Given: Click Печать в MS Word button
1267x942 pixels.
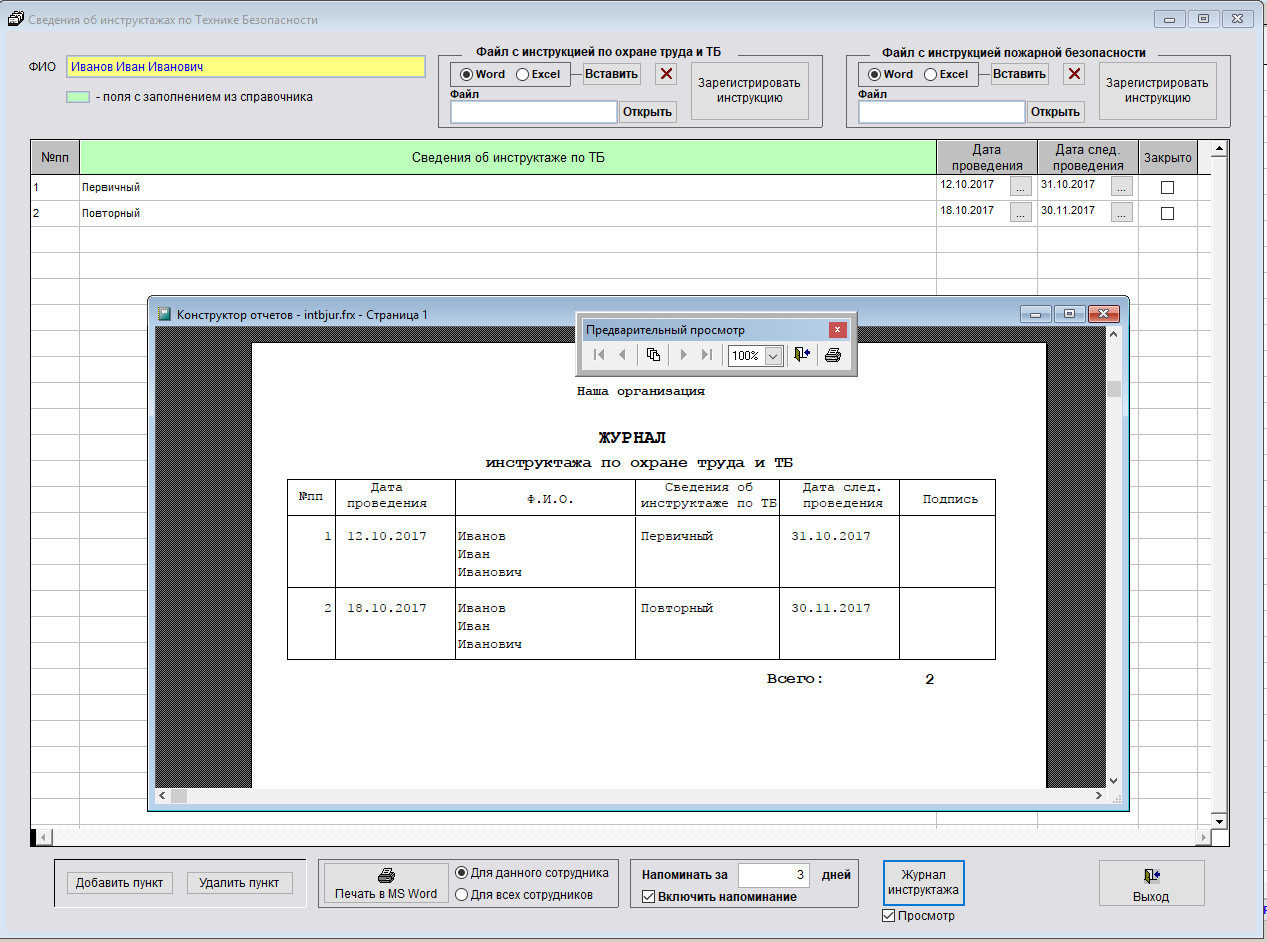Looking at the screenshot, I should pos(386,884).
